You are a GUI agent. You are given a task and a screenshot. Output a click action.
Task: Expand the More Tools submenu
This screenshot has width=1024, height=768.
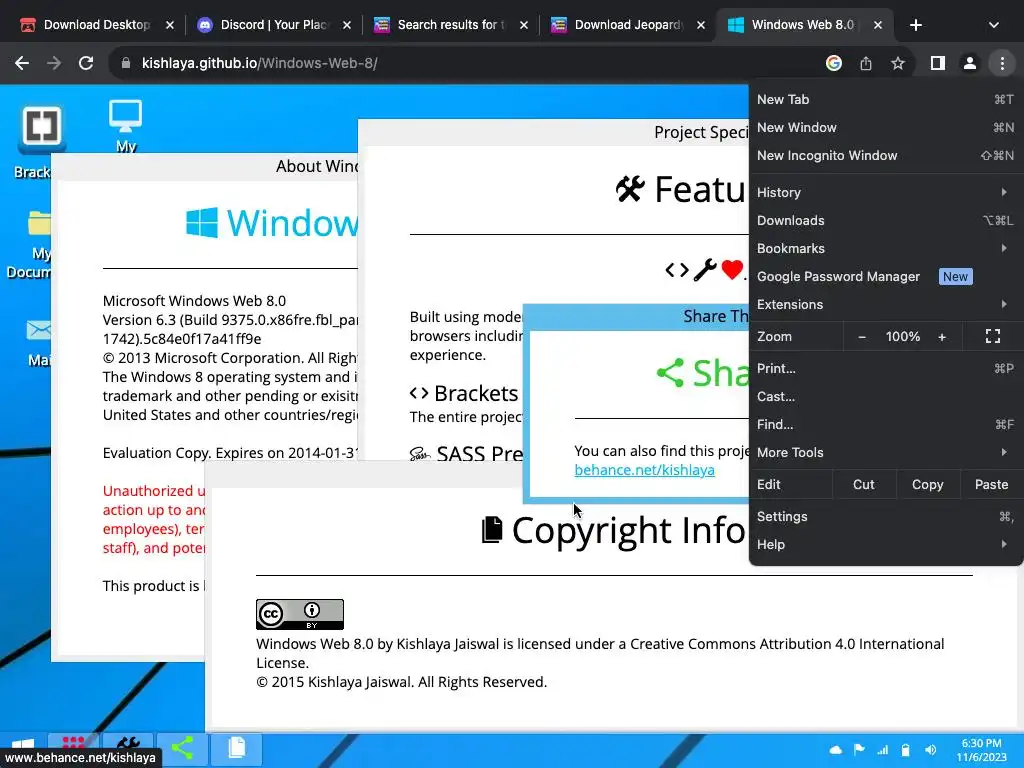886,453
